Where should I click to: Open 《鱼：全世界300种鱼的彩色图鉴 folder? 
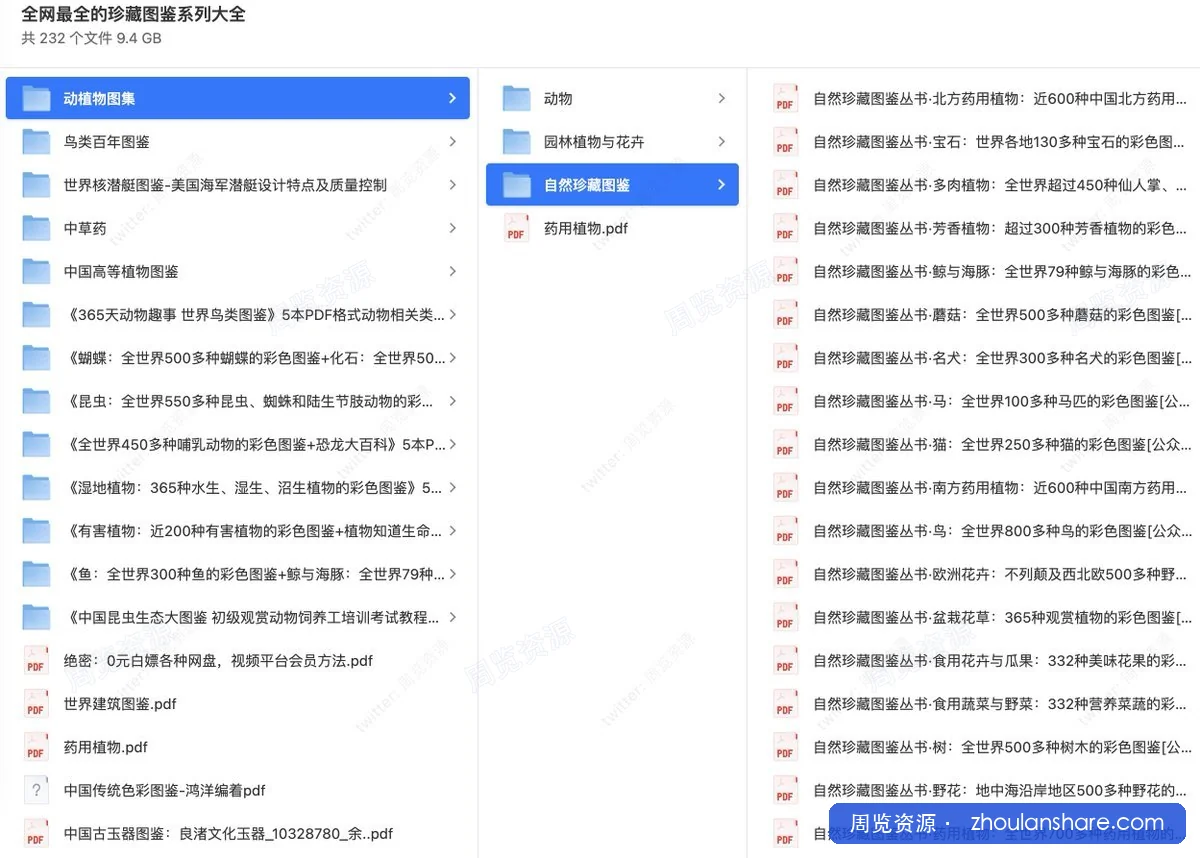pos(238,574)
